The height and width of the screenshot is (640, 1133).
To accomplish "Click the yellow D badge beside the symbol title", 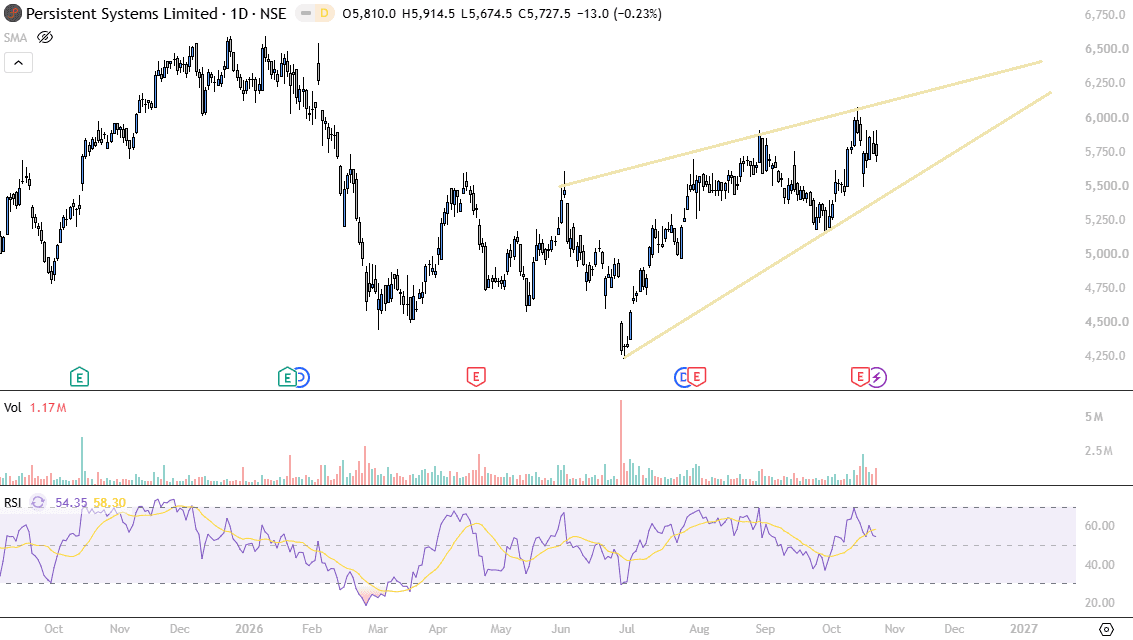I will click(324, 14).
